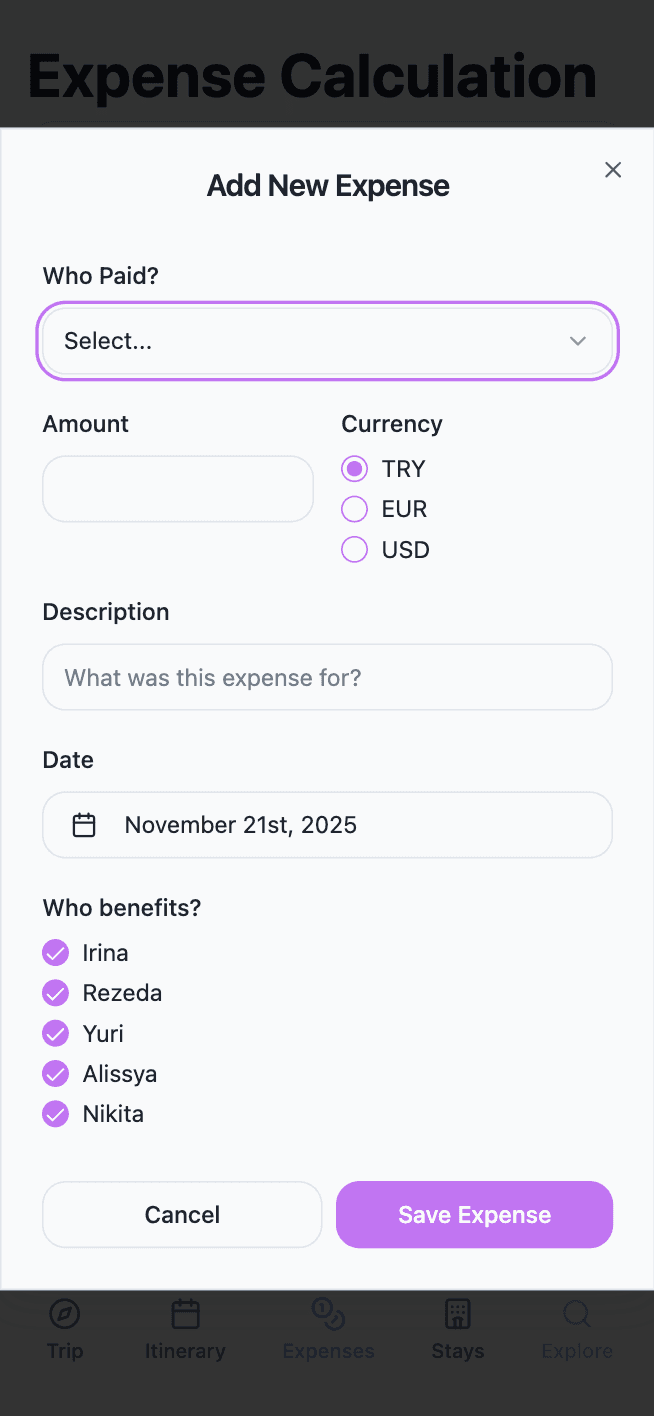
Task: Click the chevron in Who Paid selector
Action: coord(577,341)
